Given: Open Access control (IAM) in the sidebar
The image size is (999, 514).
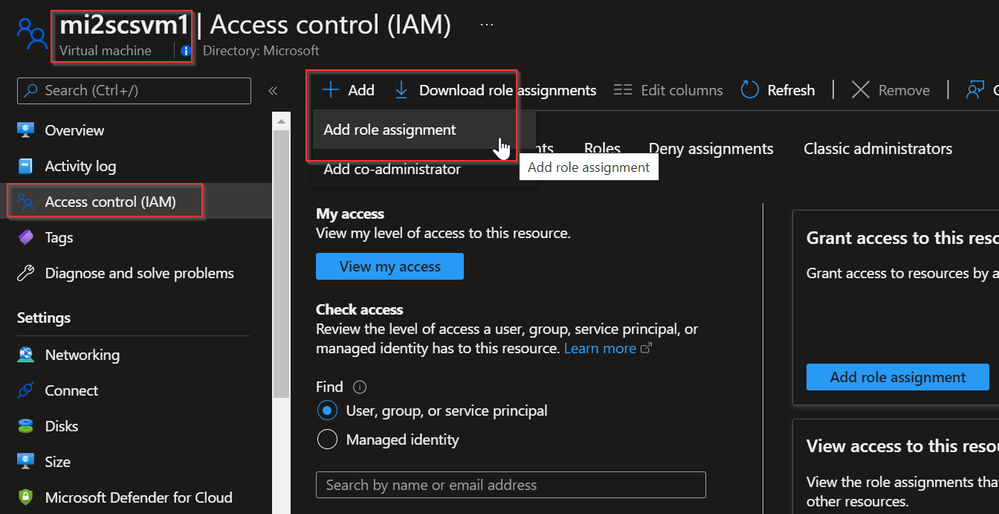Looking at the screenshot, I should coord(136,202).
